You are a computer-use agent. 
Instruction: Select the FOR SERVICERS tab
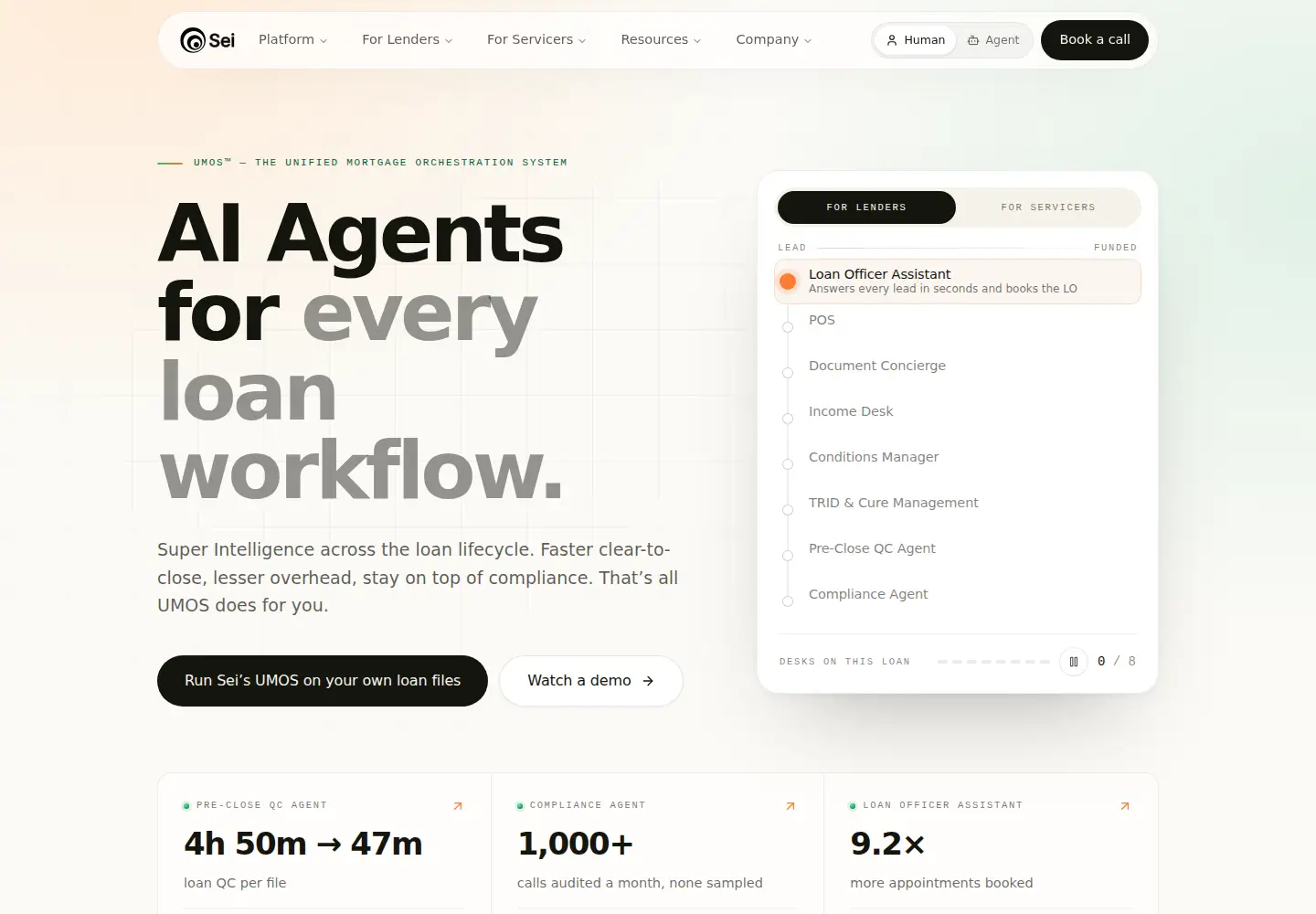1048,207
